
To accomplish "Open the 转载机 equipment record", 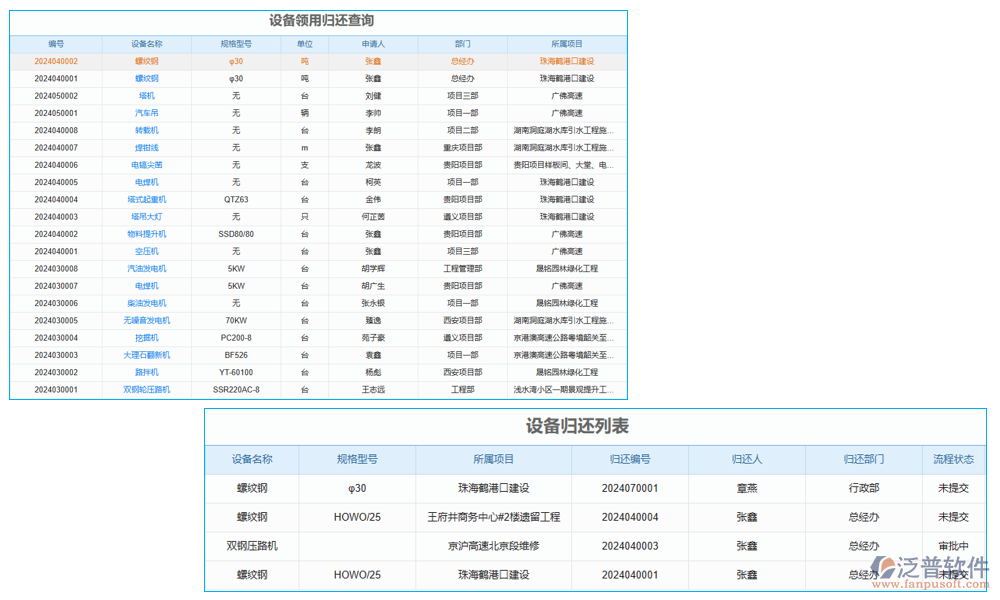I will point(144,130).
